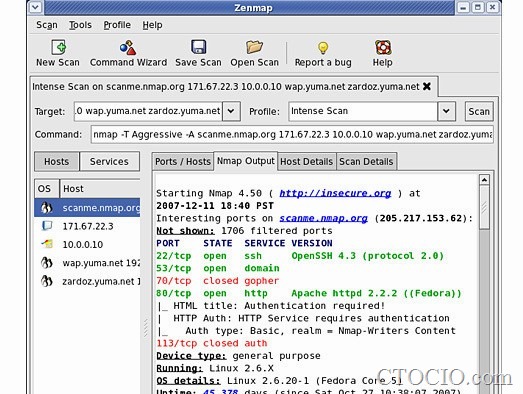Screen dimensions: 523x394
Task: Click the OS icon next to 171.67.22.3
Action: click(x=47, y=226)
